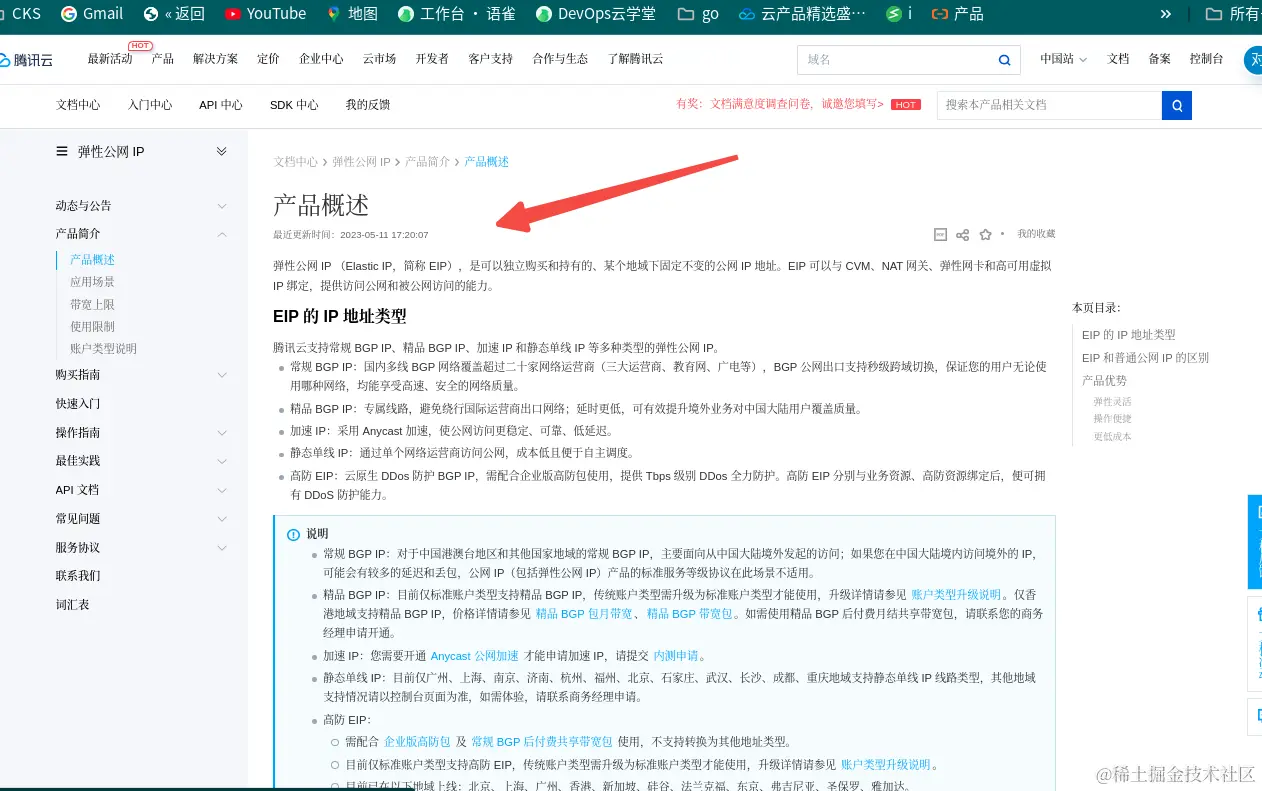This screenshot has height=791, width=1262.
Task: Open 解决方案 in the top navigation
Action: pyautogui.click(x=215, y=59)
